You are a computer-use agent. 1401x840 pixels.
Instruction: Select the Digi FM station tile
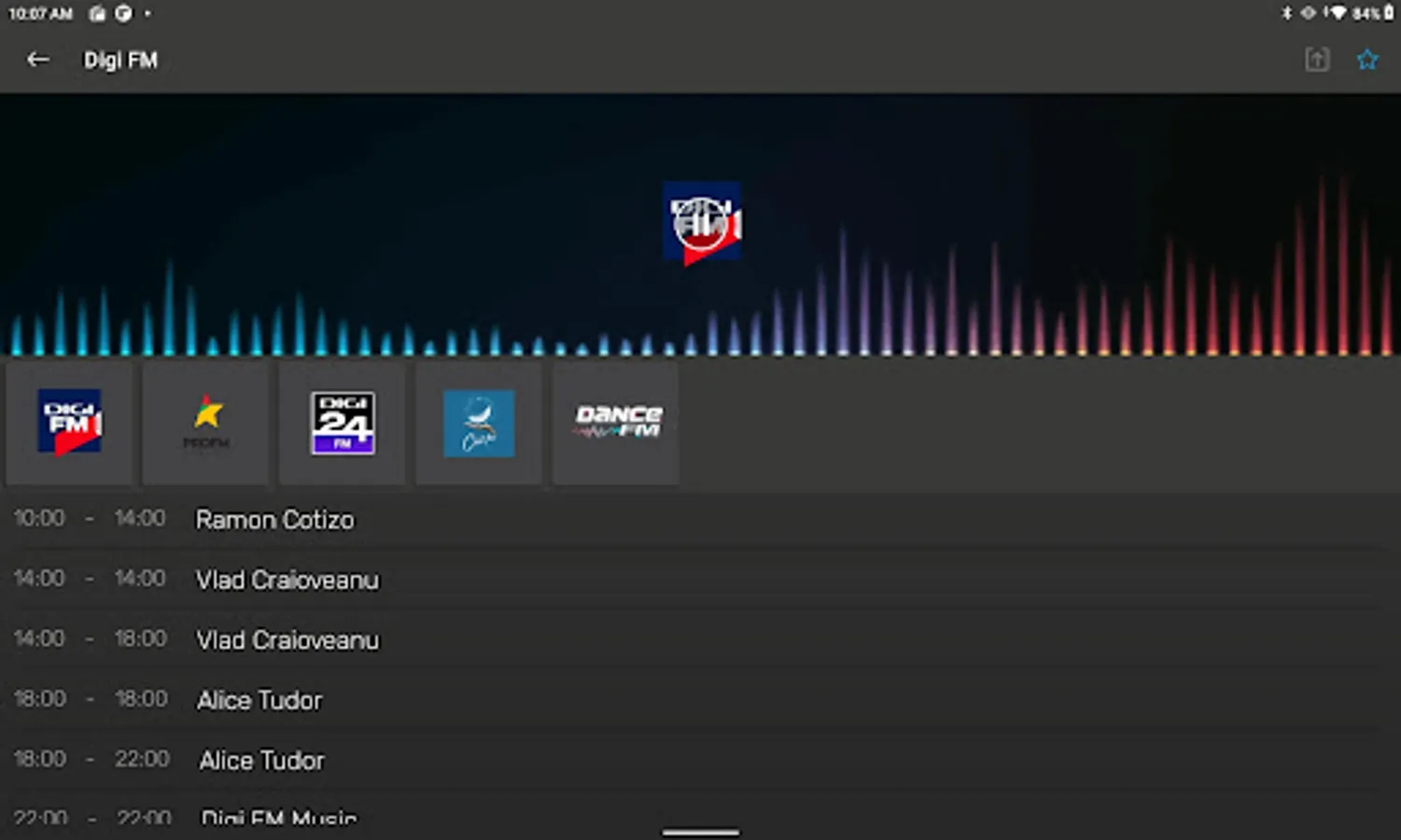click(x=69, y=423)
